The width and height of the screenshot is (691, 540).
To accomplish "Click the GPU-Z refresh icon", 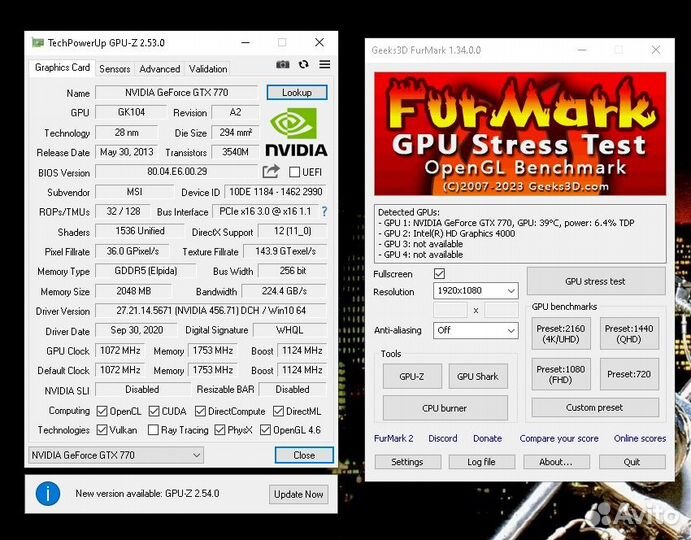I will click(x=304, y=65).
